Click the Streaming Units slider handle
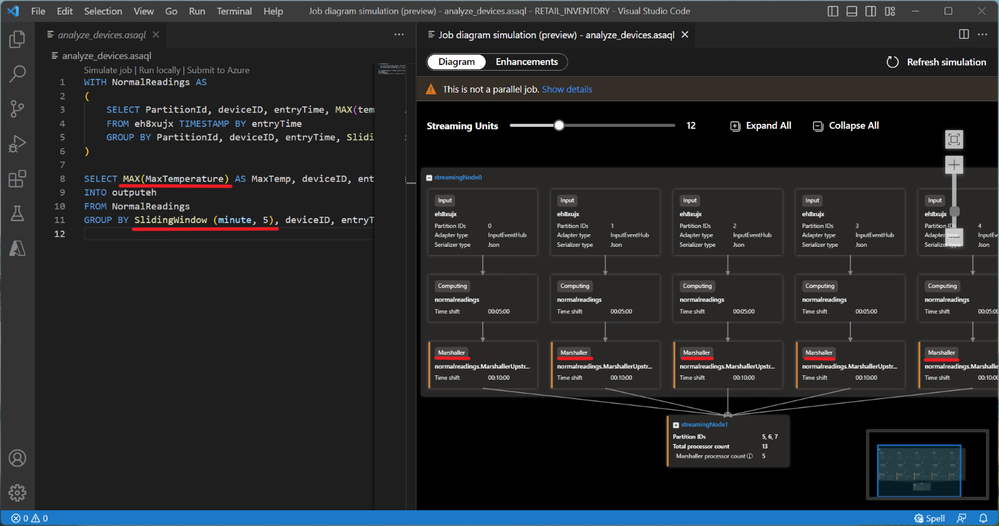The height and width of the screenshot is (526, 999). pyautogui.click(x=559, y=125)
